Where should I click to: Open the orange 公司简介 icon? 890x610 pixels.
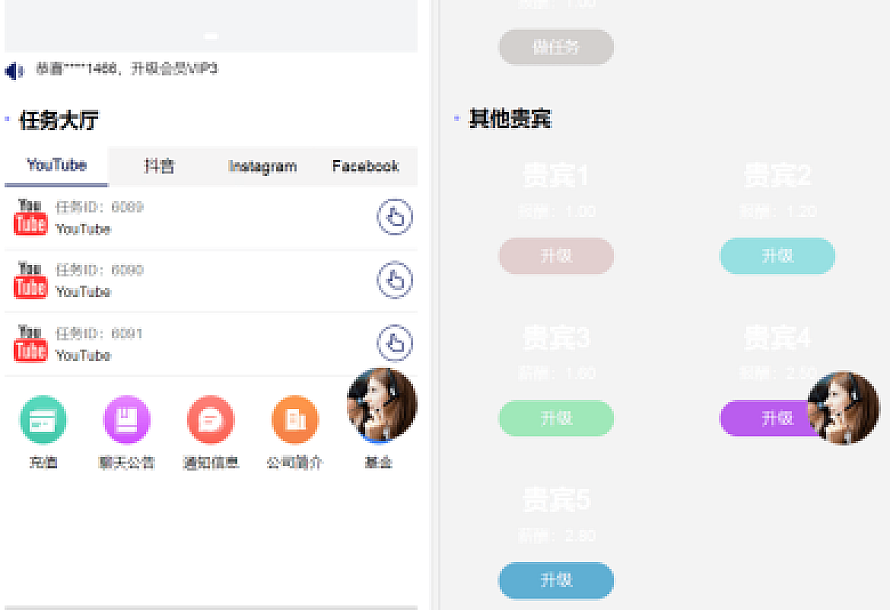pos(295,420)
